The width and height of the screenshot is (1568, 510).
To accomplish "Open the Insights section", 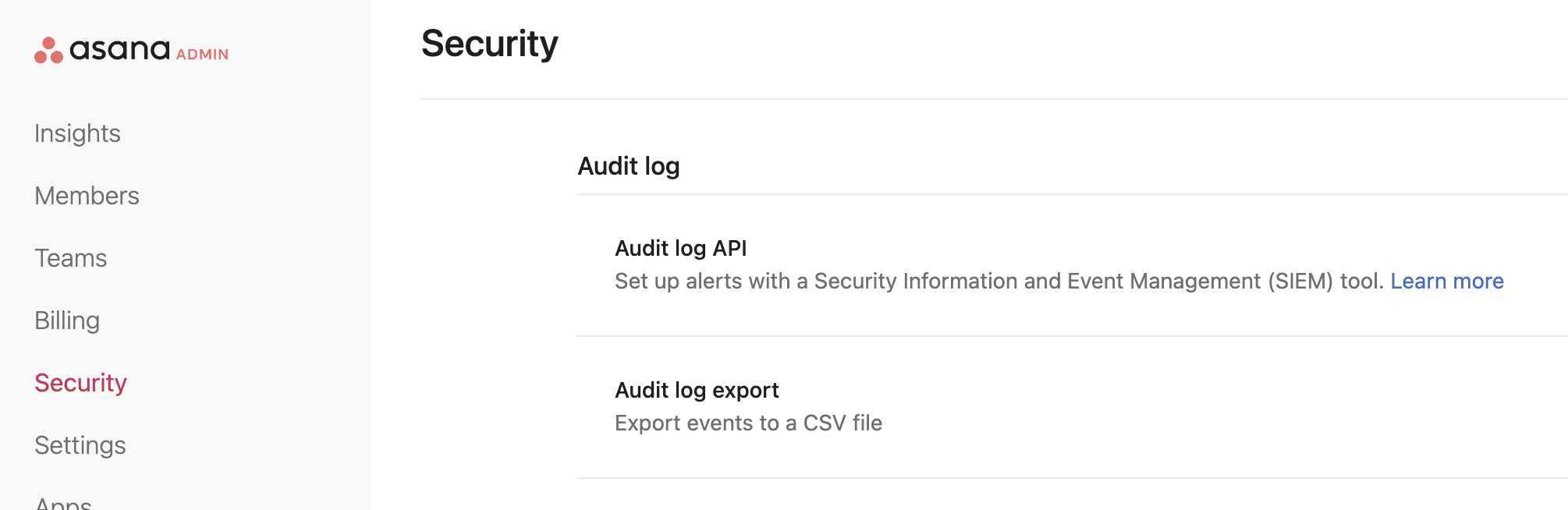I will click(77, 133).
